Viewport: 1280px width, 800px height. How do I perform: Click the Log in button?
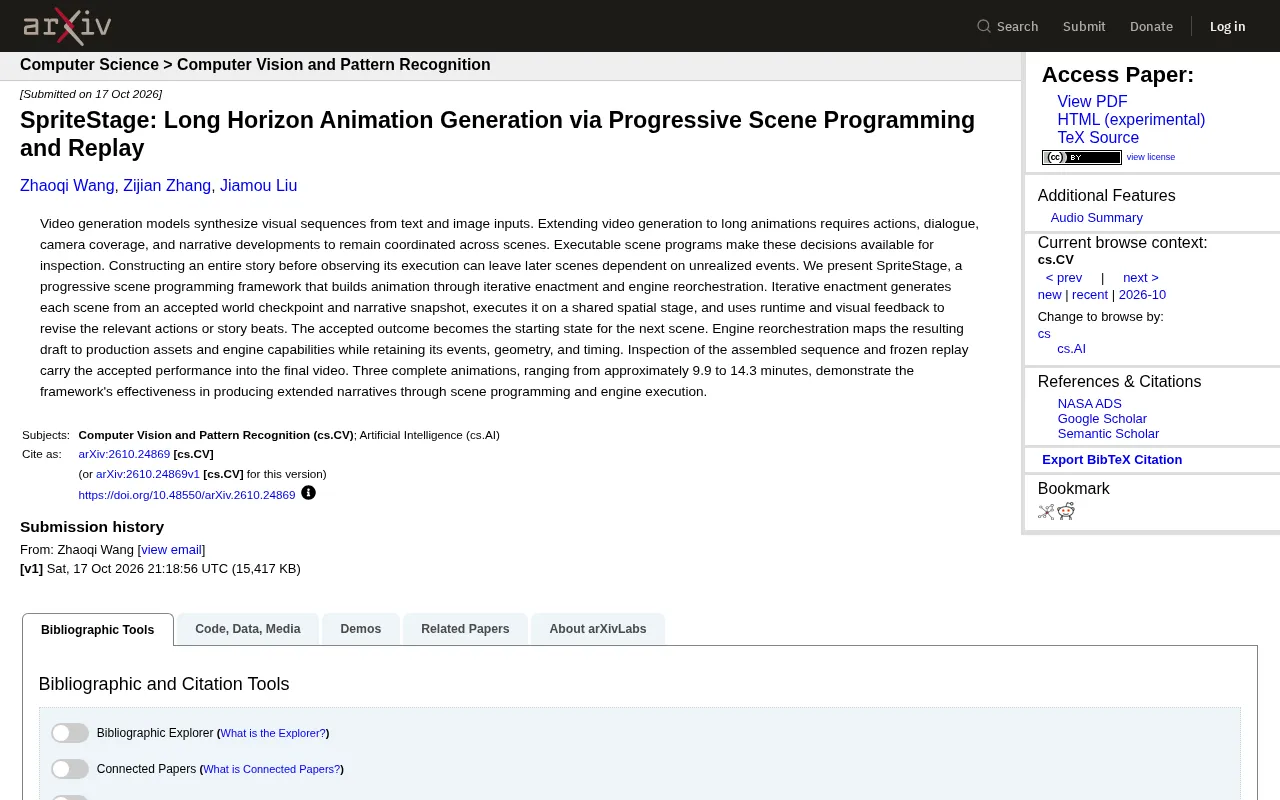click(x=1227, y=26)
